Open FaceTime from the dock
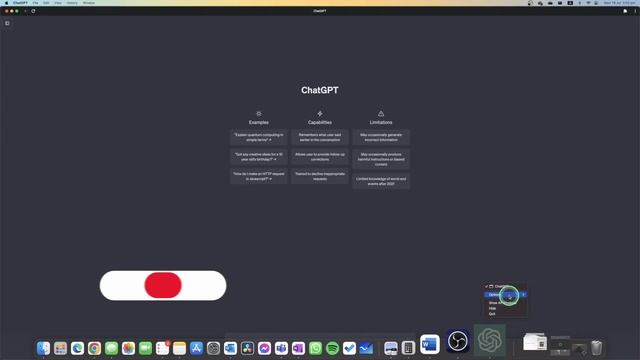This screenshot has height=360, width=640. click(x=145, y=348)
